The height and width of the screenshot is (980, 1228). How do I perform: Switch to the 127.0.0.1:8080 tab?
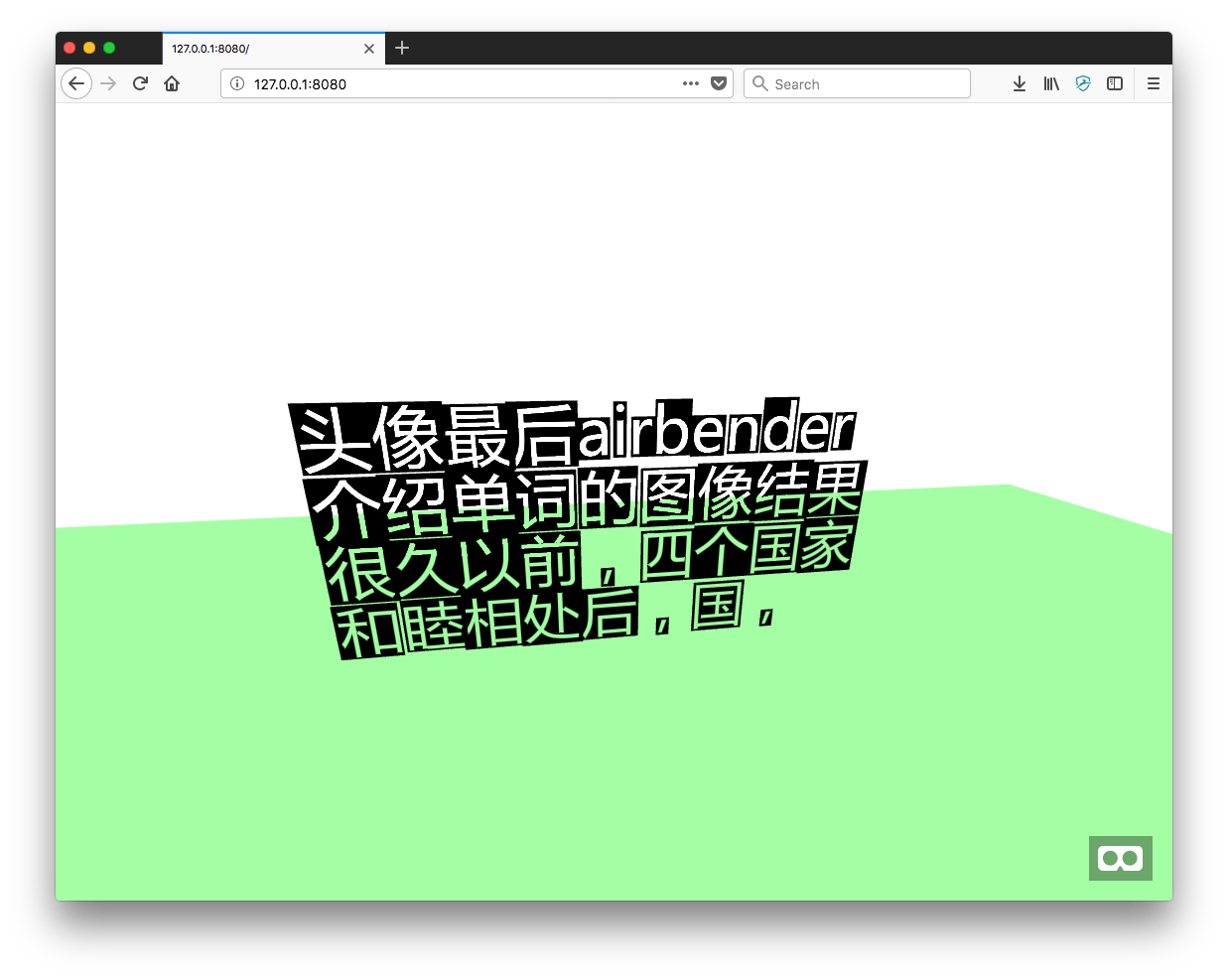(258, 48)
